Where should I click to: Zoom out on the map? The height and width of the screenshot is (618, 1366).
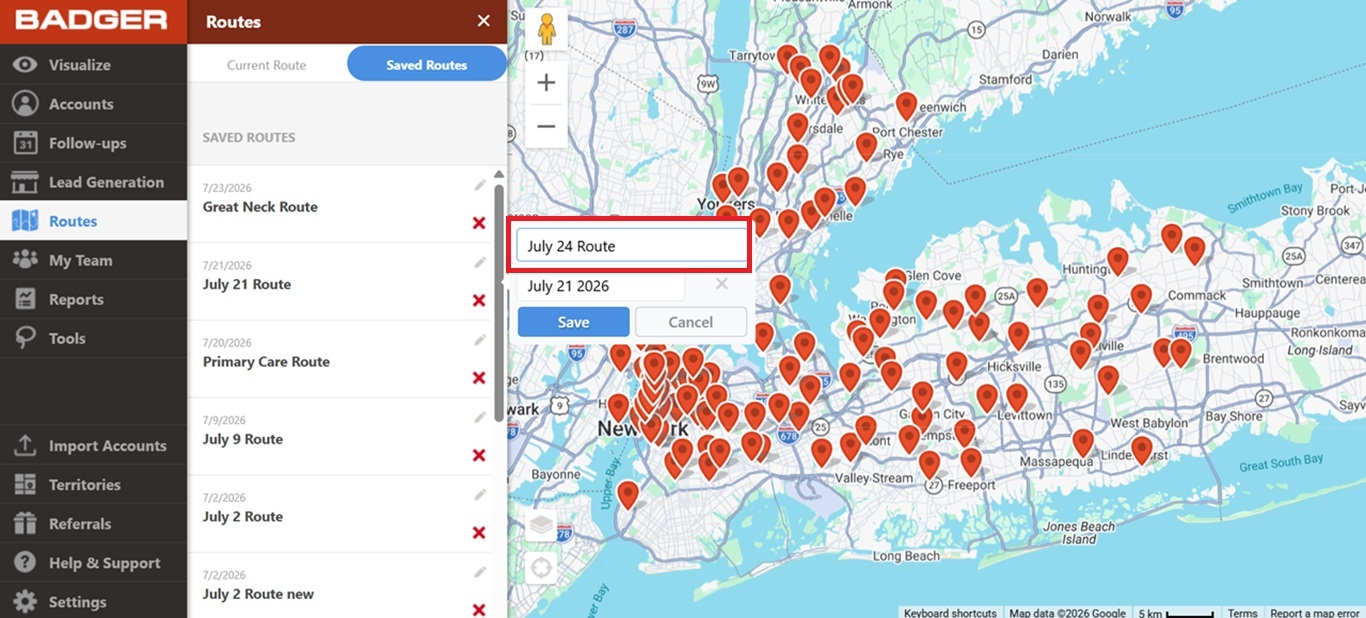click(x=546, y=126)
